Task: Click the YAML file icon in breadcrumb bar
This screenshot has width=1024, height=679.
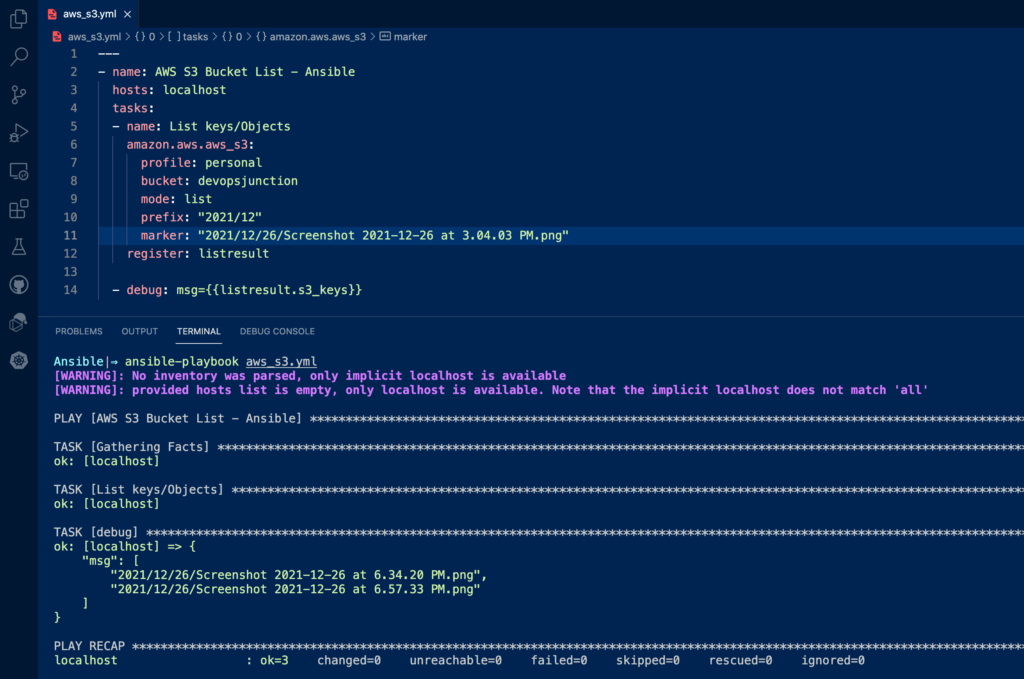Action: click(57, 35)
